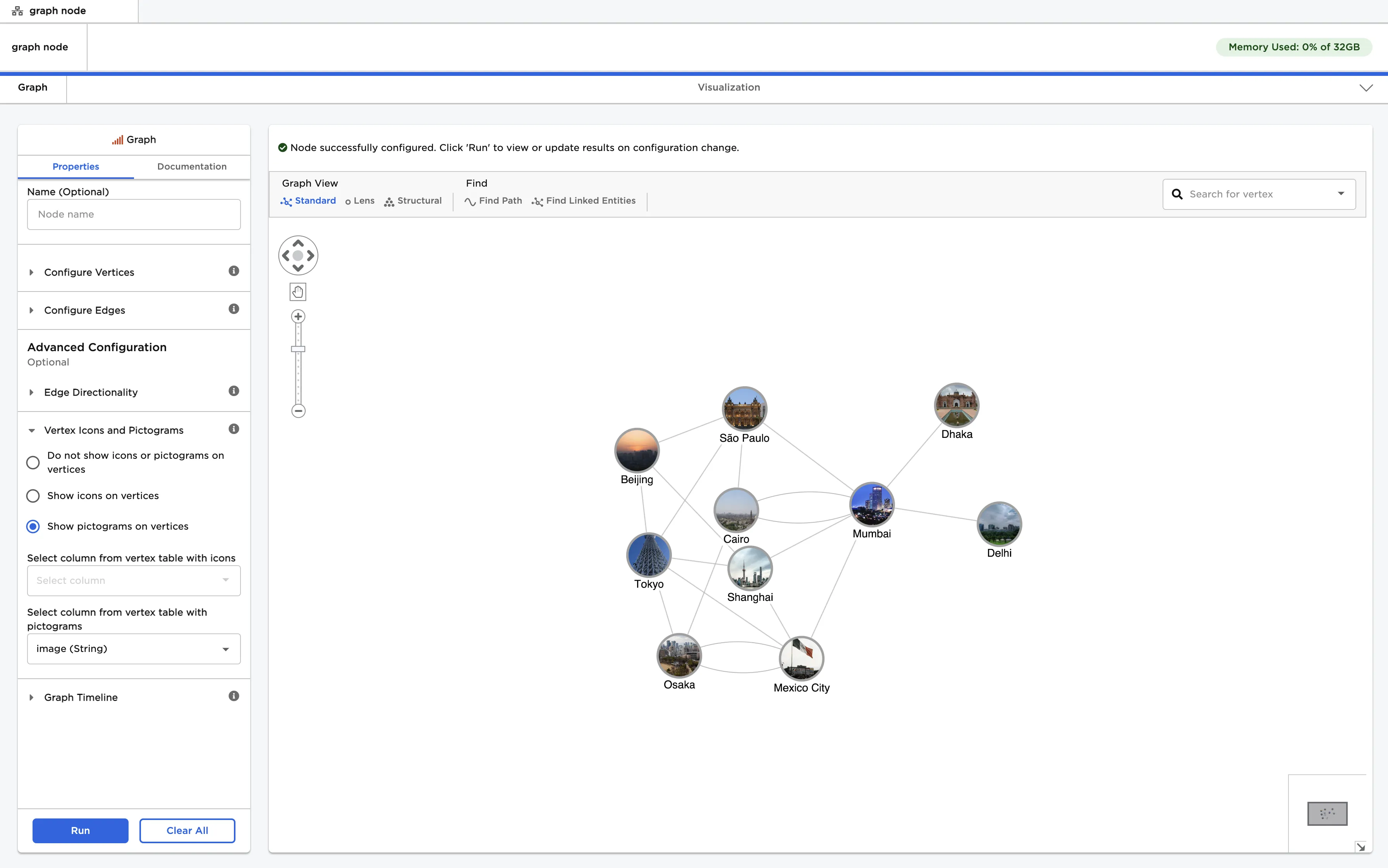
Task: Open info icon for Configure Vertices
Action: (x=234, y=271)
